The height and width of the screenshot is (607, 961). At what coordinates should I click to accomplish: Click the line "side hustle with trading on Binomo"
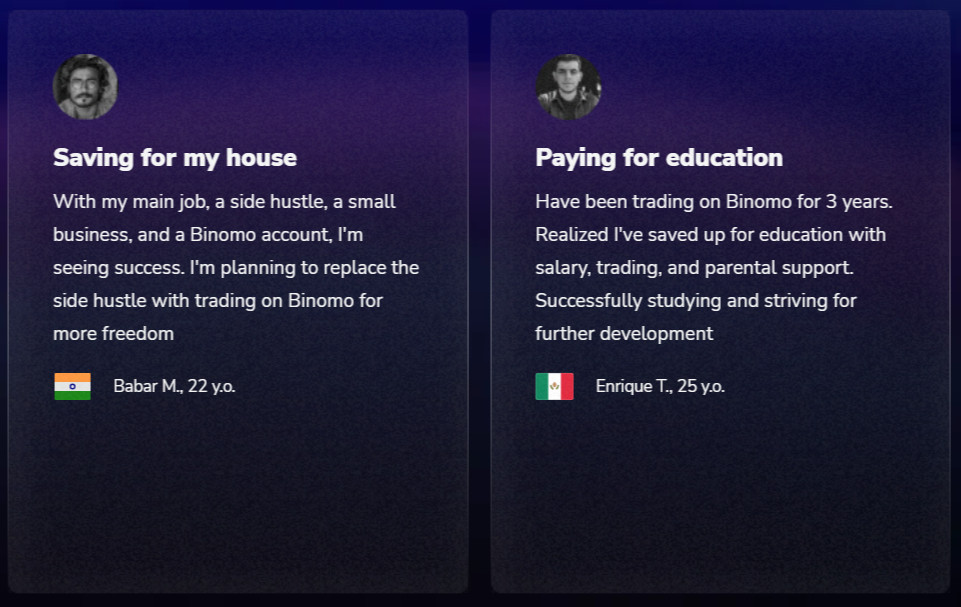pyautogui.click(x=218, y=301)
